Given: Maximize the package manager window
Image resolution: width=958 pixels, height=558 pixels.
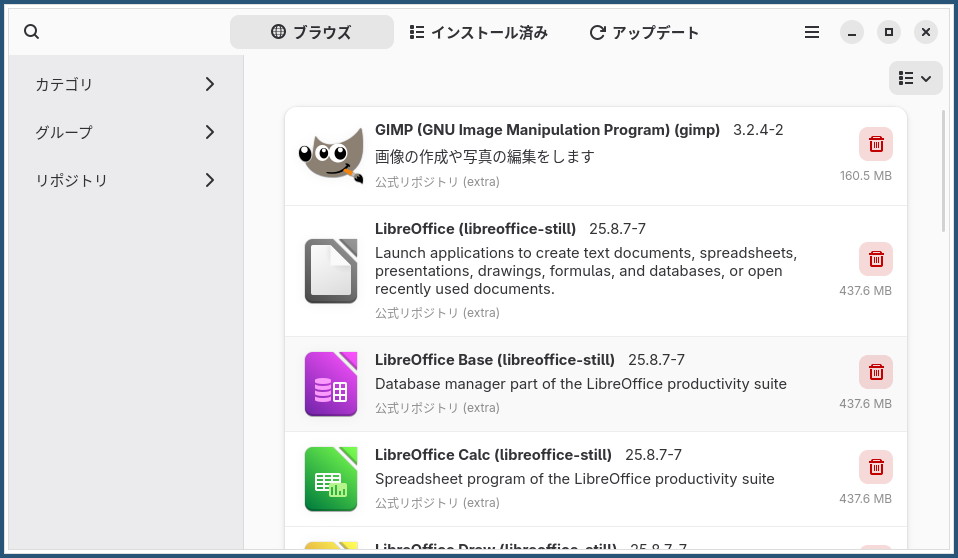Looking at the screenshot, I should click(x=889, y=32).
